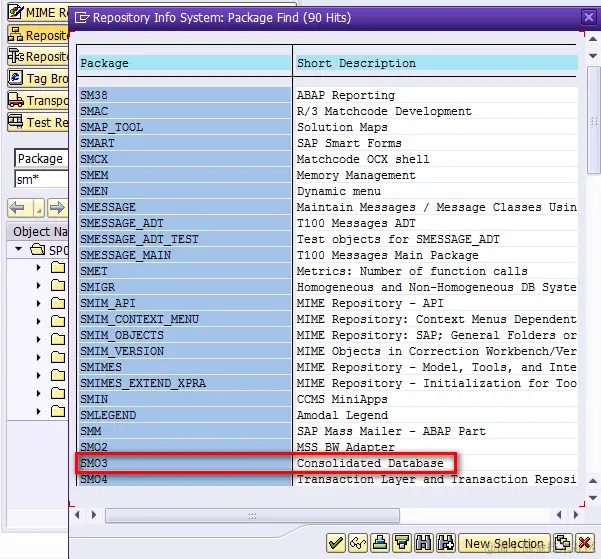Open the Transport Organizer button
The image size is (601, 559).
[x=38, y=100]
